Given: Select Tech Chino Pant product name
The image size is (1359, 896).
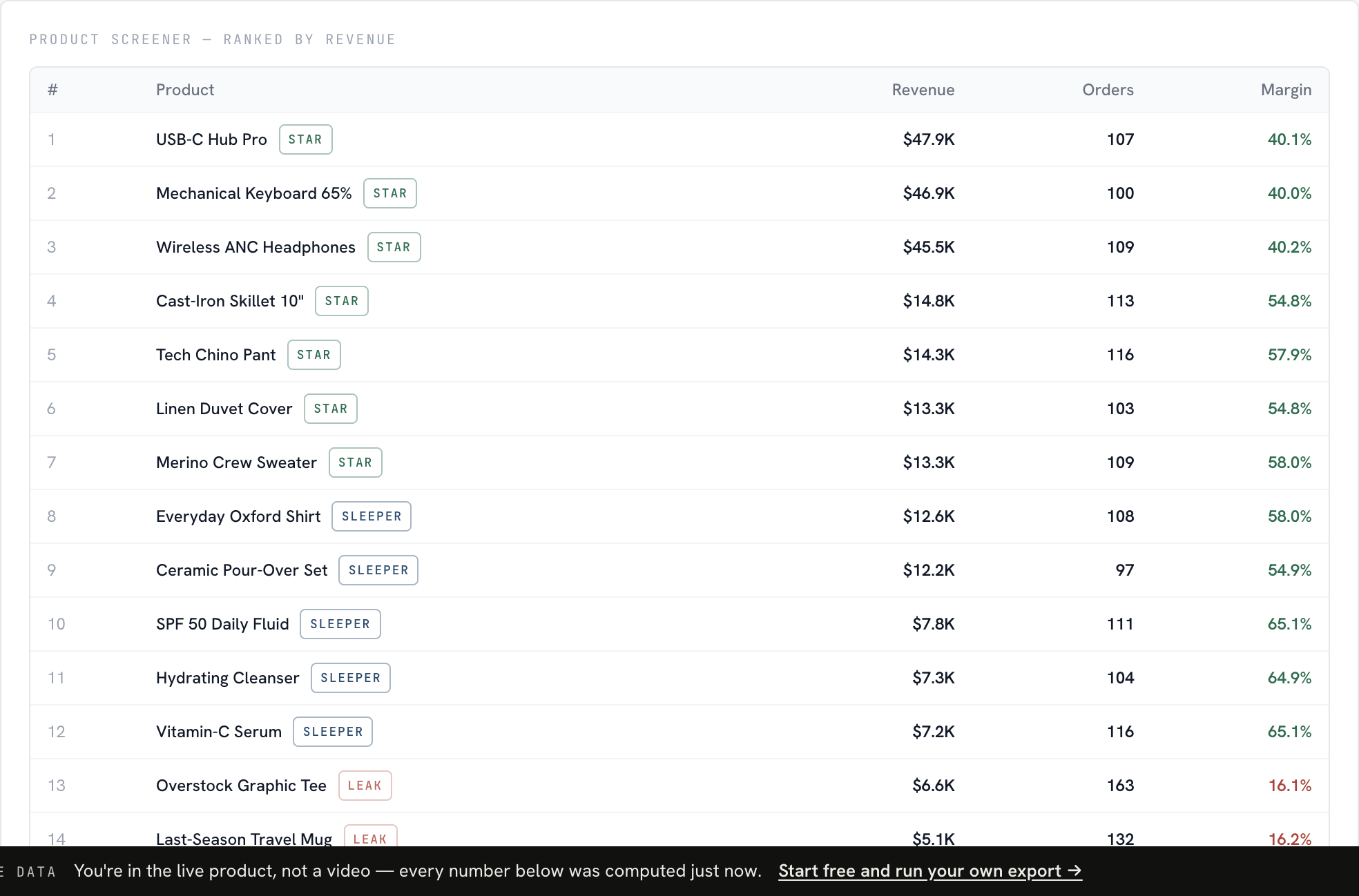Looking at the screenshot, I should click(215, 355).
